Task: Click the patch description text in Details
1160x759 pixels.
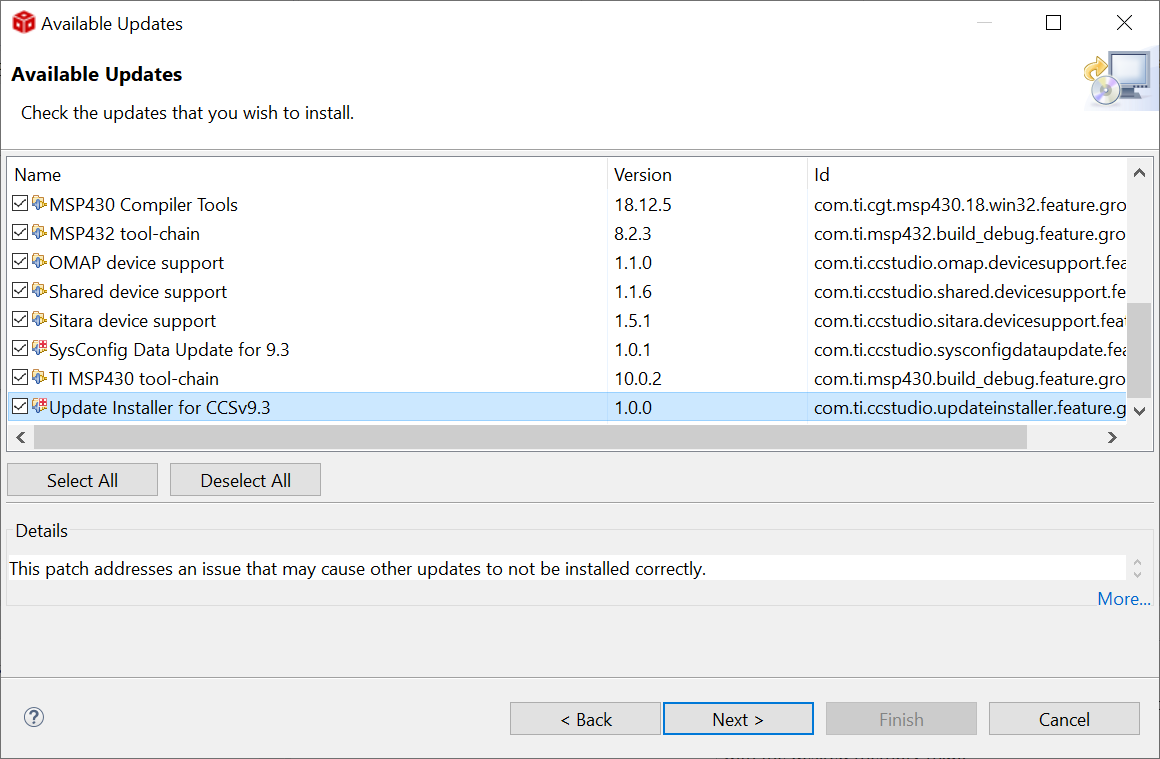Action: (357, 568)
